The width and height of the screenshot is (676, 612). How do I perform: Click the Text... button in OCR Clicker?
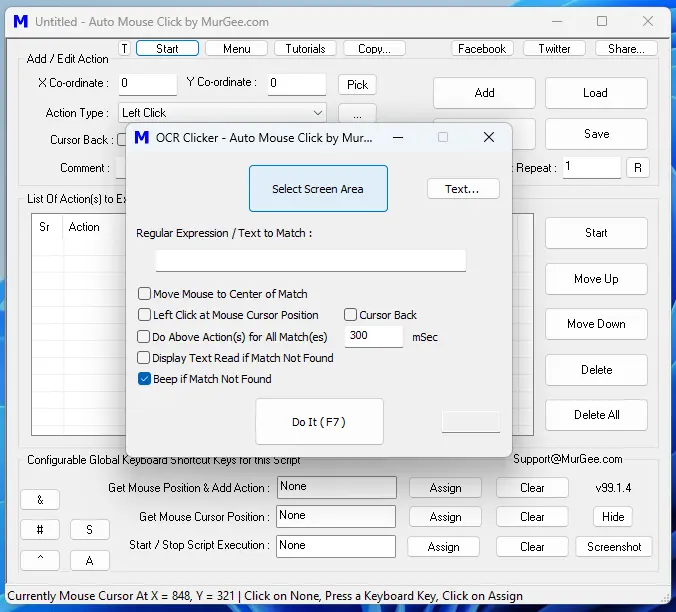[463, 189]
